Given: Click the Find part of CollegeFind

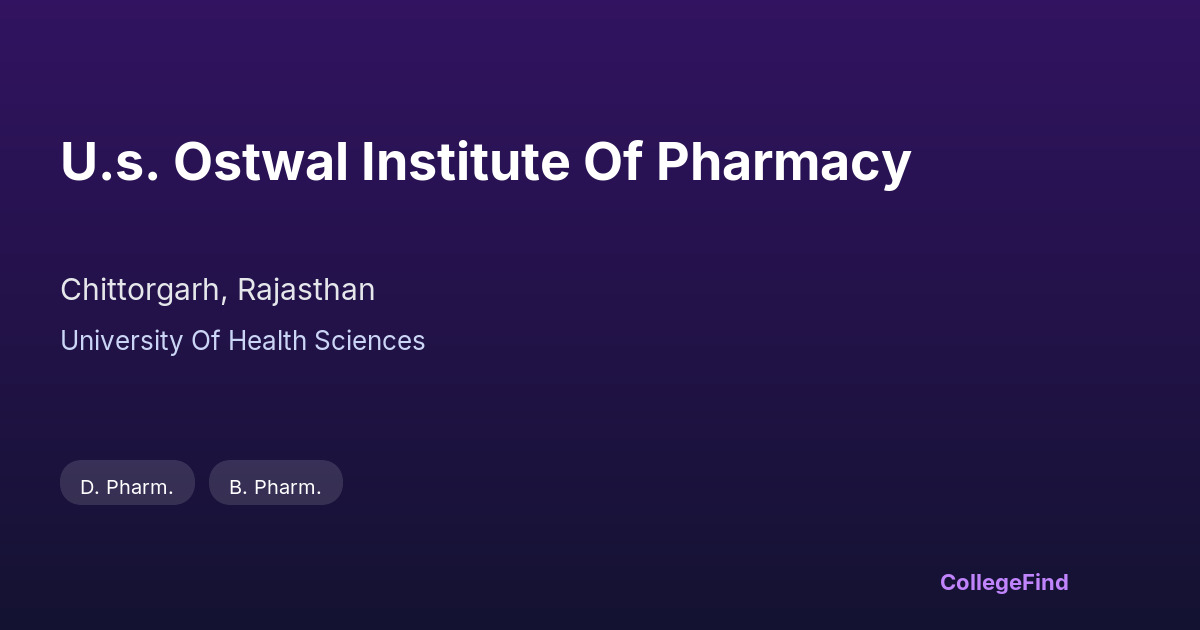Looking at the screenshot, I should click(1045, 582).
